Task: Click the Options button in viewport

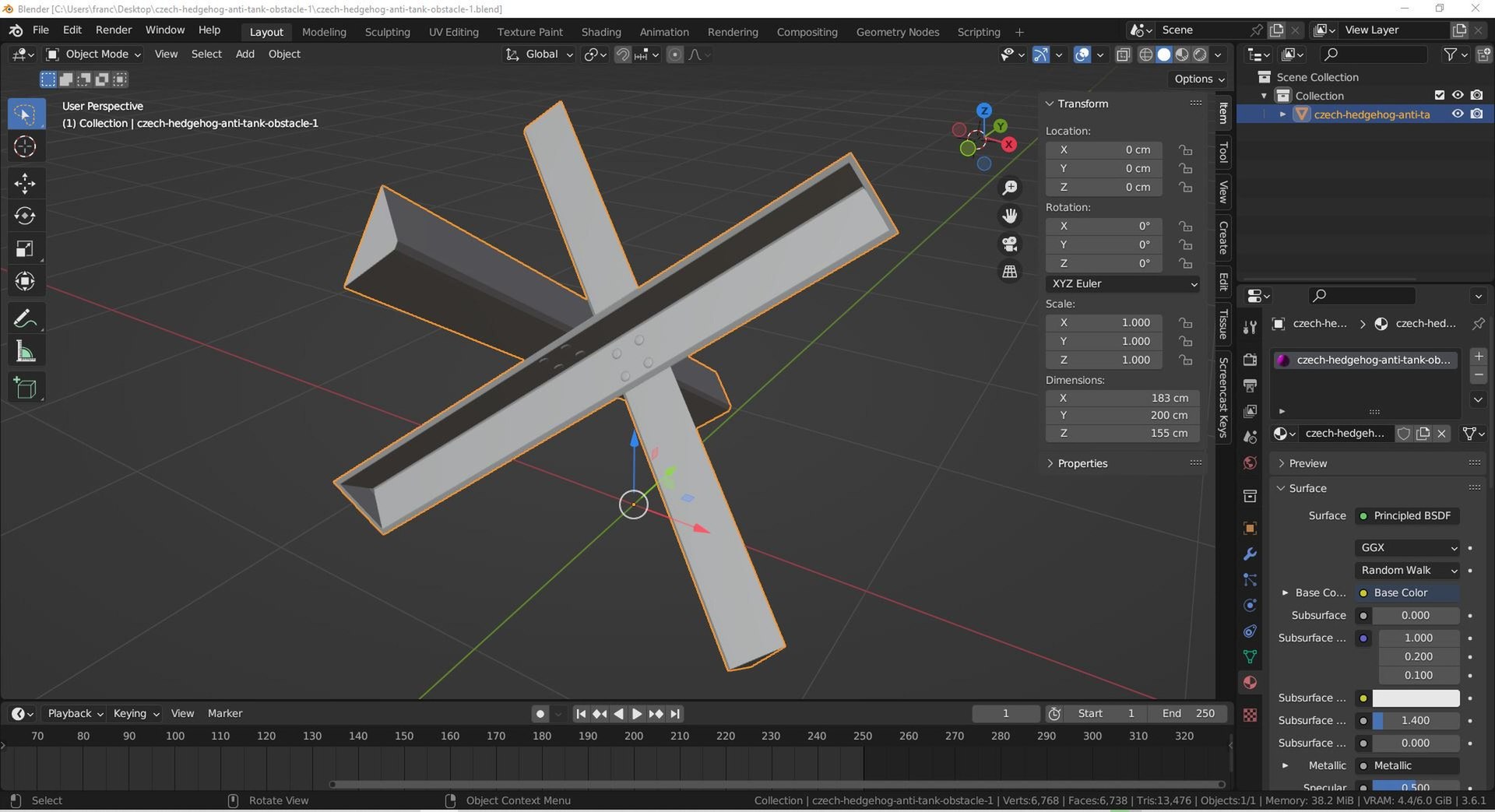Action: 1199,79
